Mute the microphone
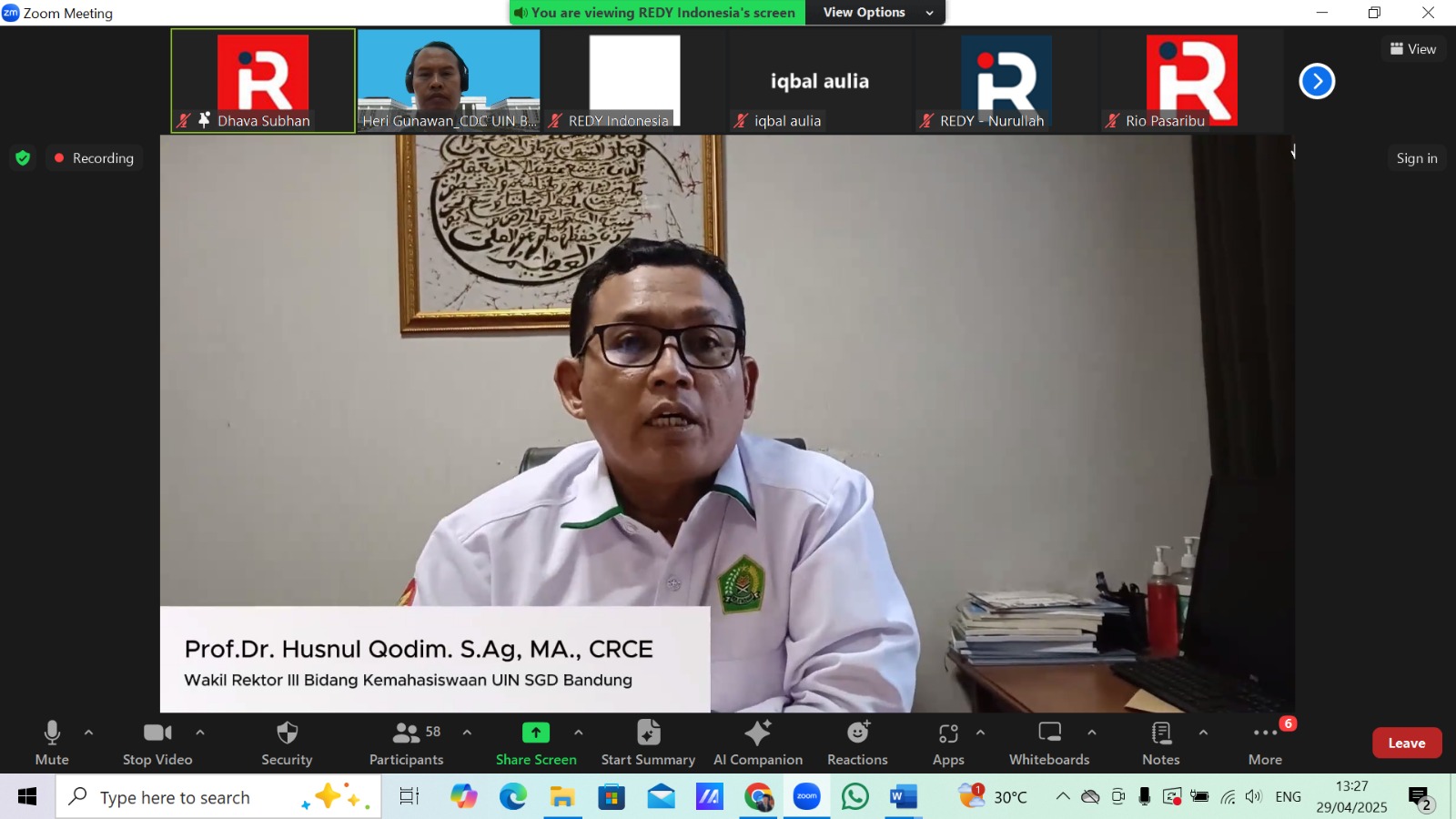This screenshot has height=819, width=1456. pyautogui.click(x=52, y=743)
